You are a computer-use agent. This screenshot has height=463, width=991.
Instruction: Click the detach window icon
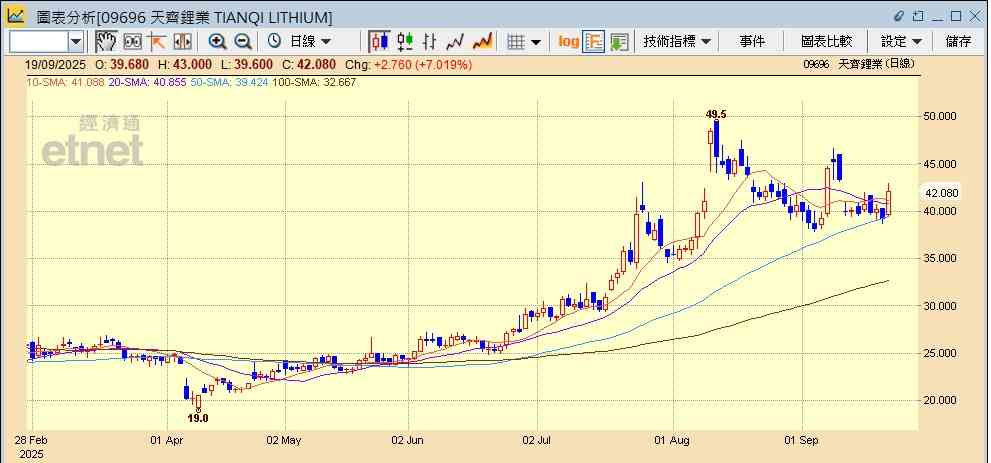(918, 16)
